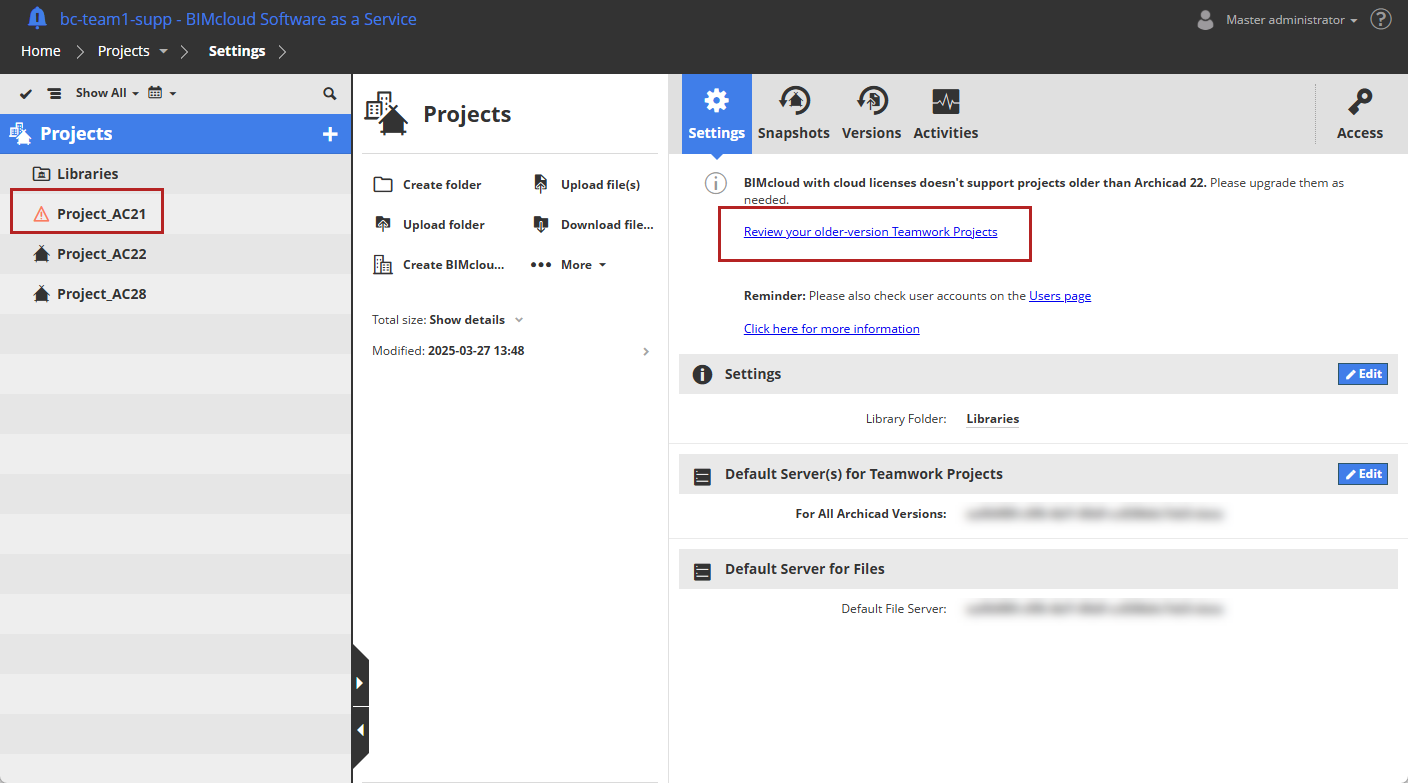1408x783 pixels.
Task: Add new item with the plus icon
Action: click(x=330, y=134)
